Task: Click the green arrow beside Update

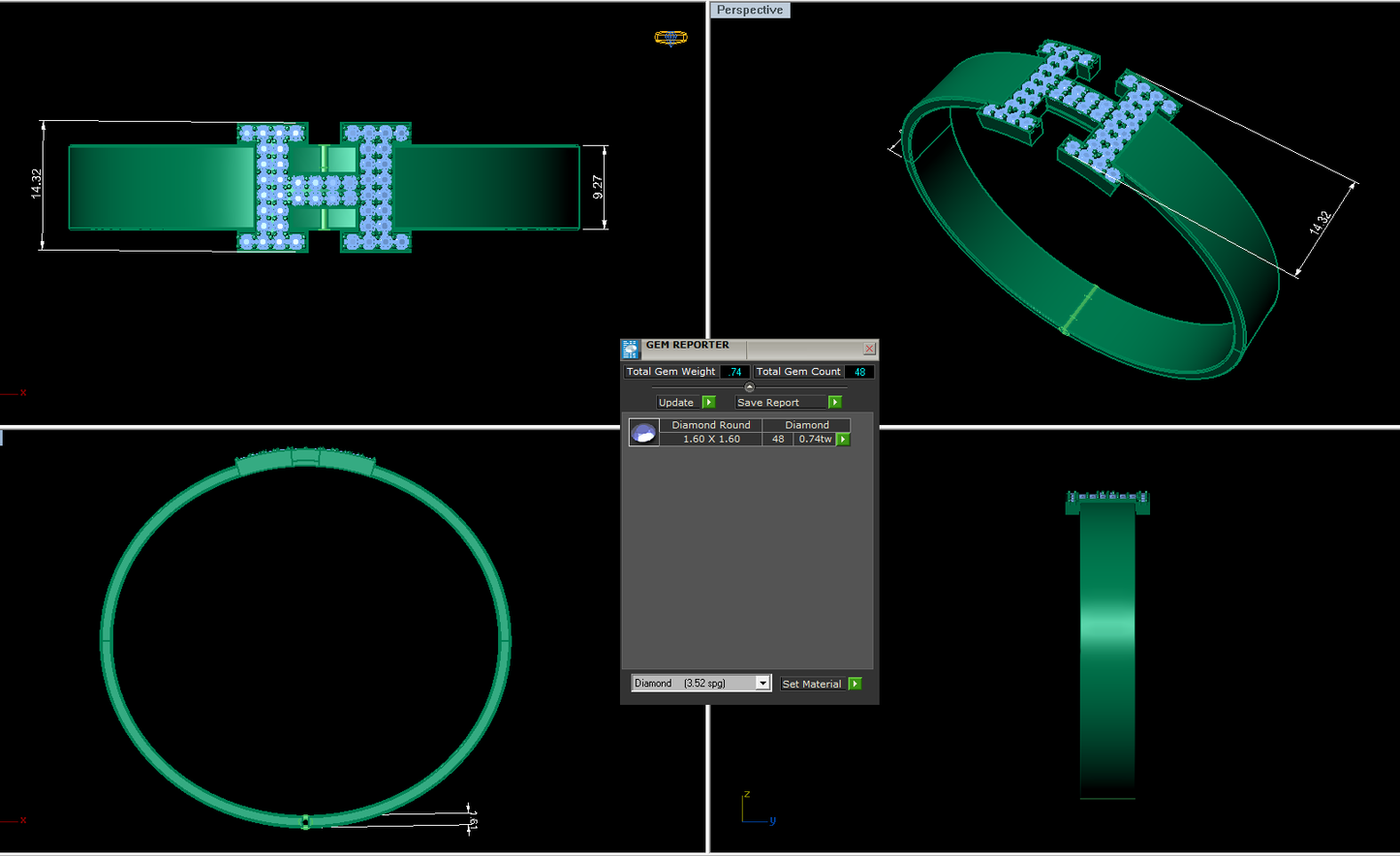Action: (x=708, y=402)
